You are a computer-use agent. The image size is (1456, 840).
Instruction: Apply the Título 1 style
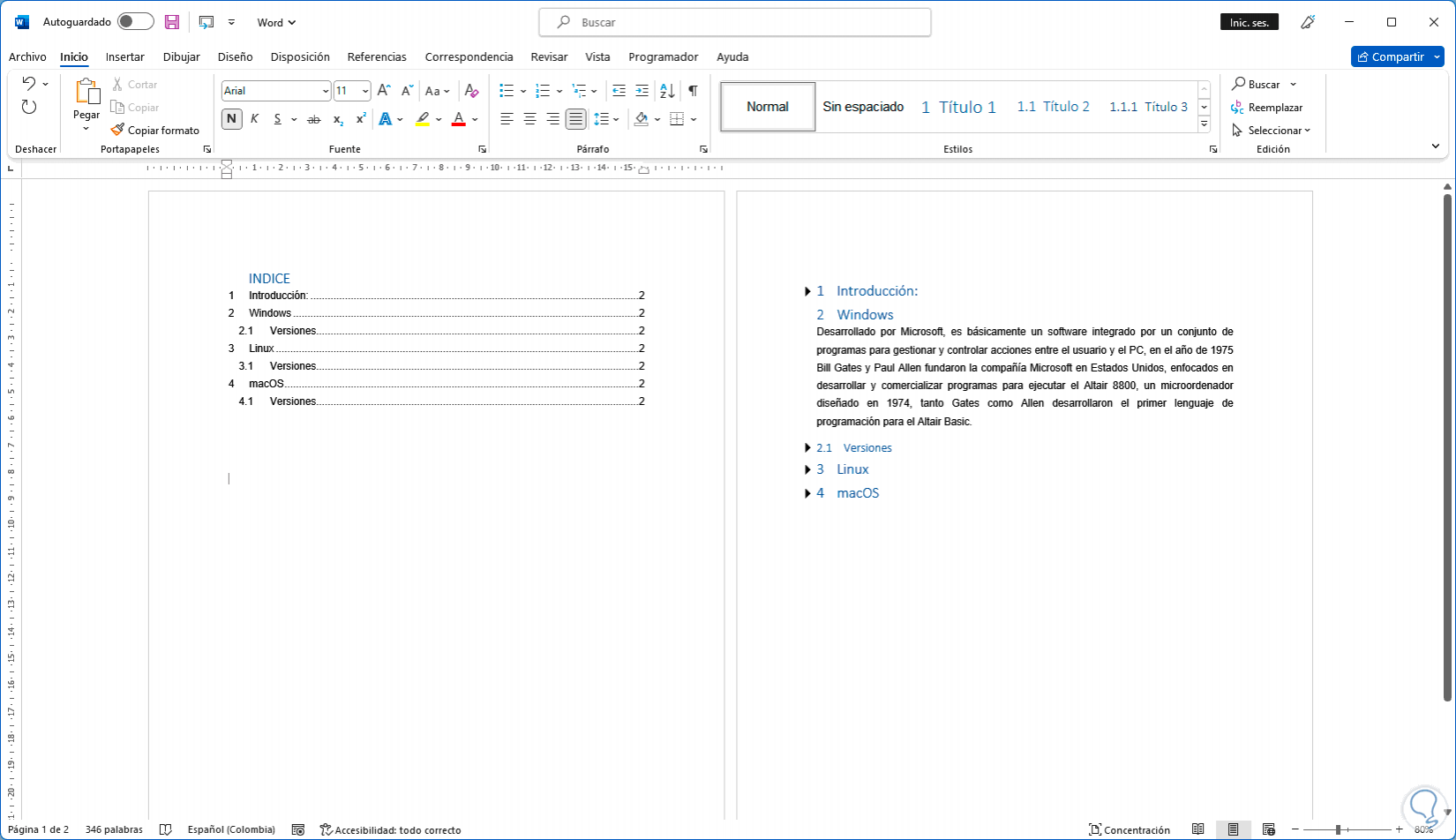coord(958,107)
